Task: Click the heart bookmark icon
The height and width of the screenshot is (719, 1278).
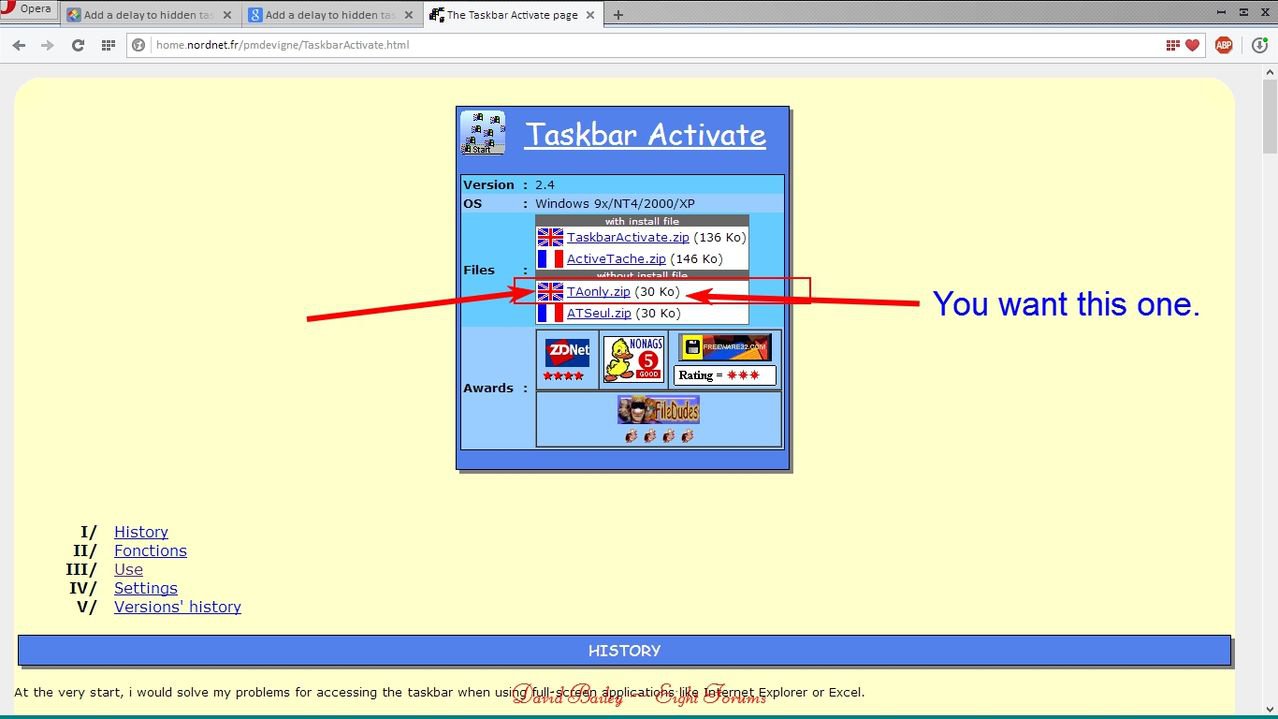Action: tap(1192, 45)
